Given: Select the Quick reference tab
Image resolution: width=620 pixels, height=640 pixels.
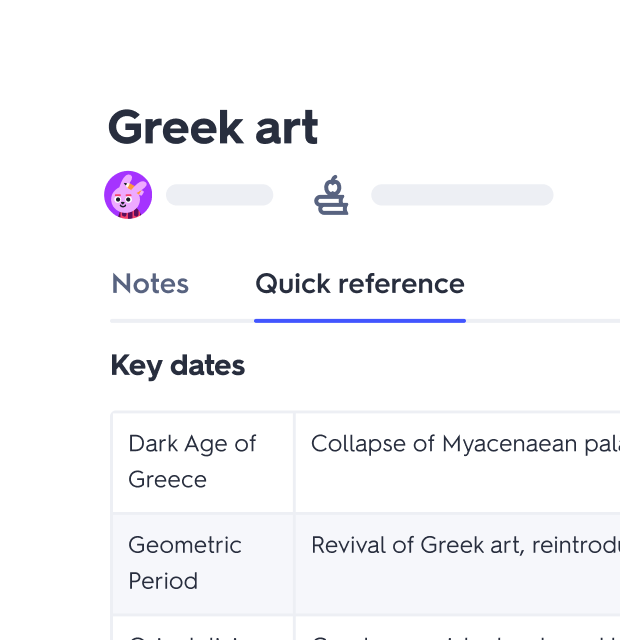Looking at the screenshot, I should (x=360, y=284).
